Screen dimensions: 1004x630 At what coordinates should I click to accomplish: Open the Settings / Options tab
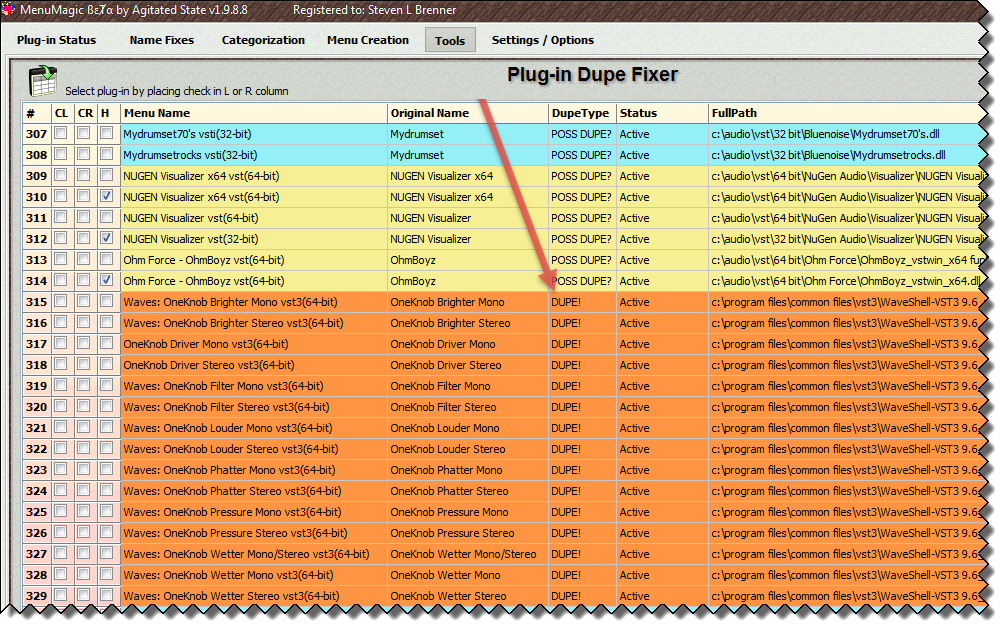pos(542,40)
